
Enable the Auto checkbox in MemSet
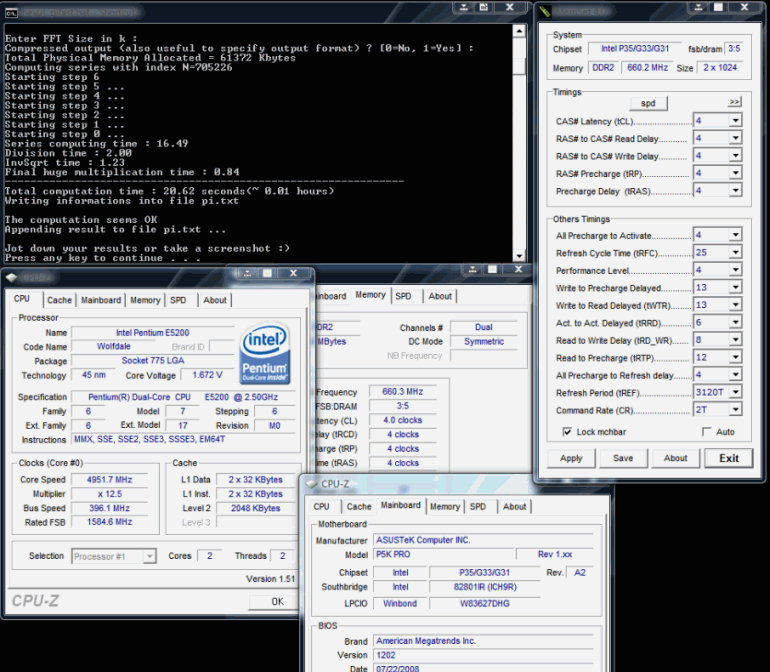[707, 432]
